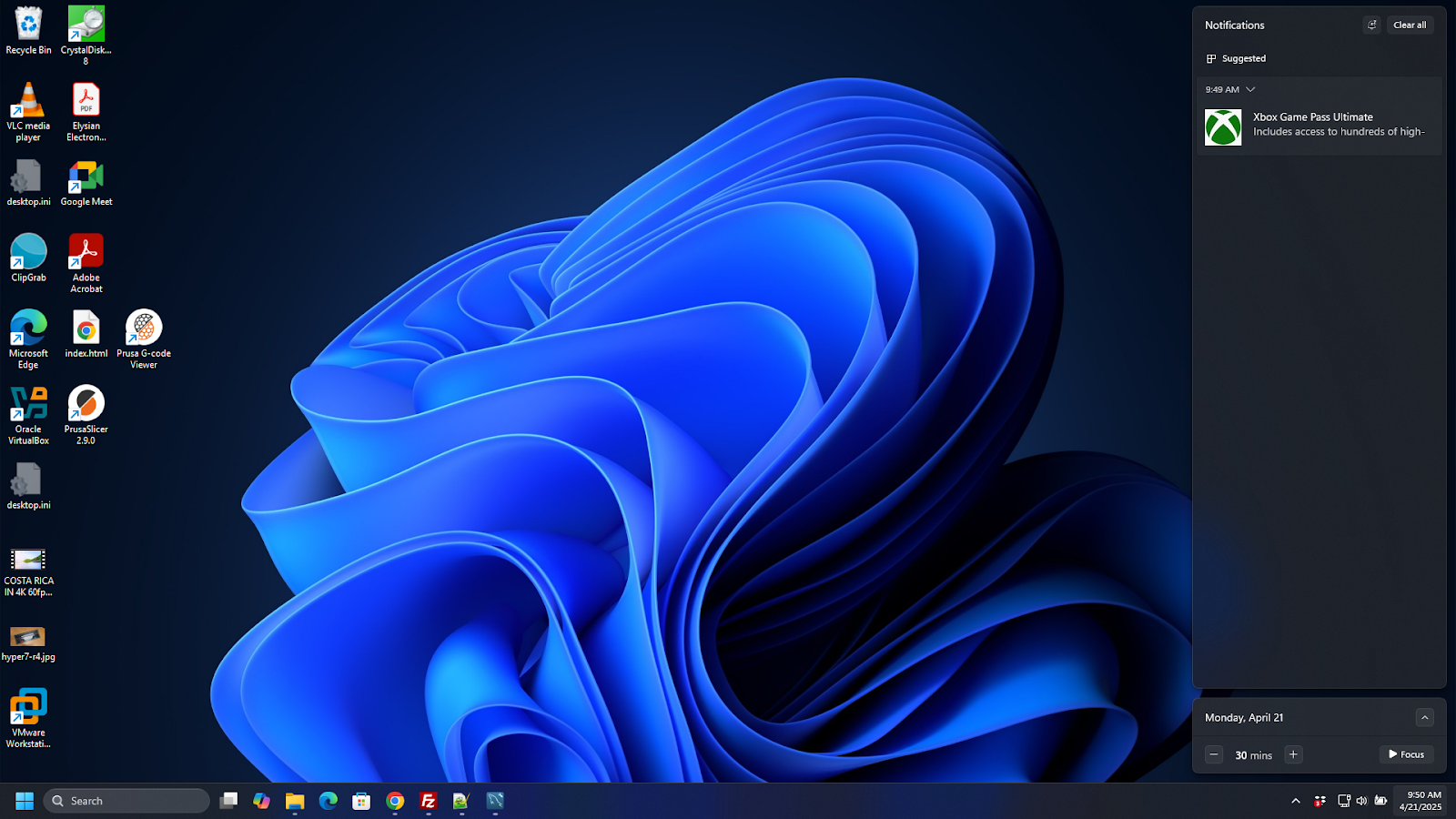Switch to MySQL Workbench in the taskbar
1456x819 pixels.
click(495, 801)
